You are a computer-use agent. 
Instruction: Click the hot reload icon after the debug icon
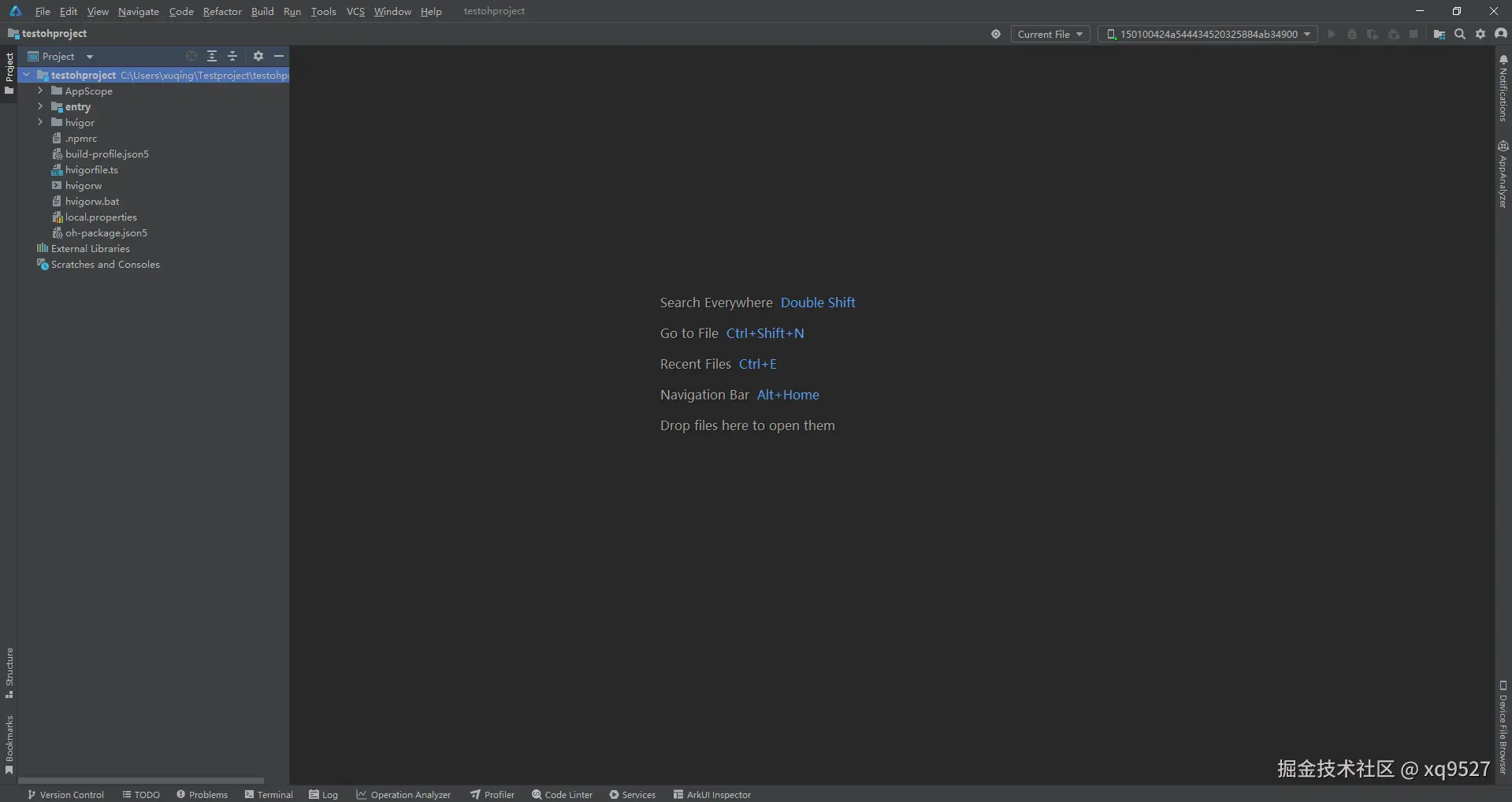coord(1373,34)
